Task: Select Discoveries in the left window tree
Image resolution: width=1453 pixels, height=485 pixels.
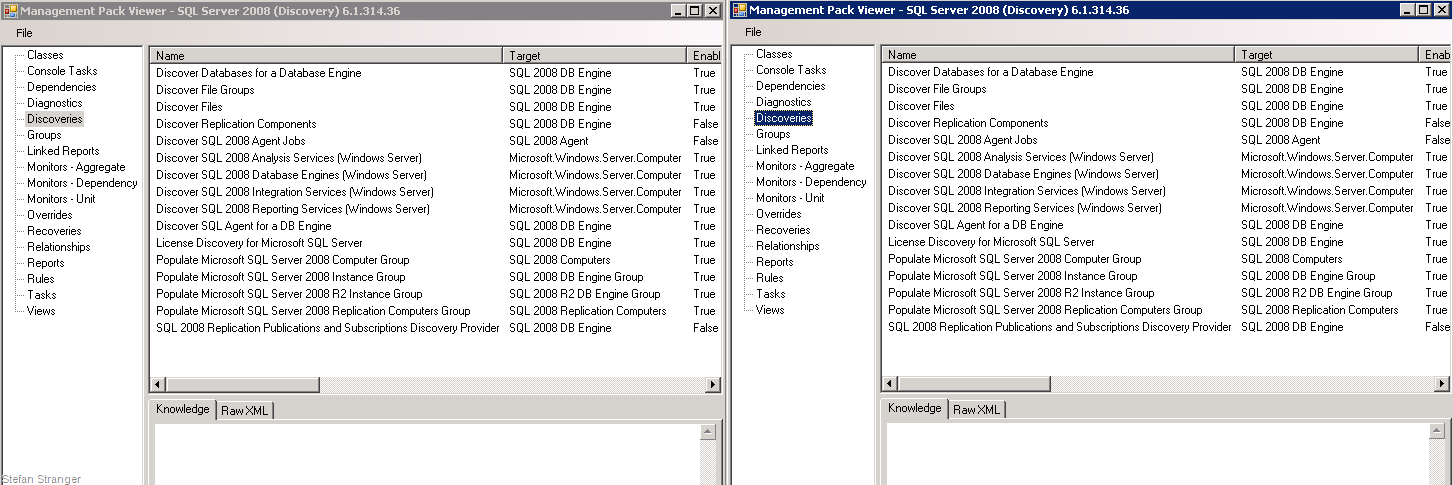Action: pos(55,119)
